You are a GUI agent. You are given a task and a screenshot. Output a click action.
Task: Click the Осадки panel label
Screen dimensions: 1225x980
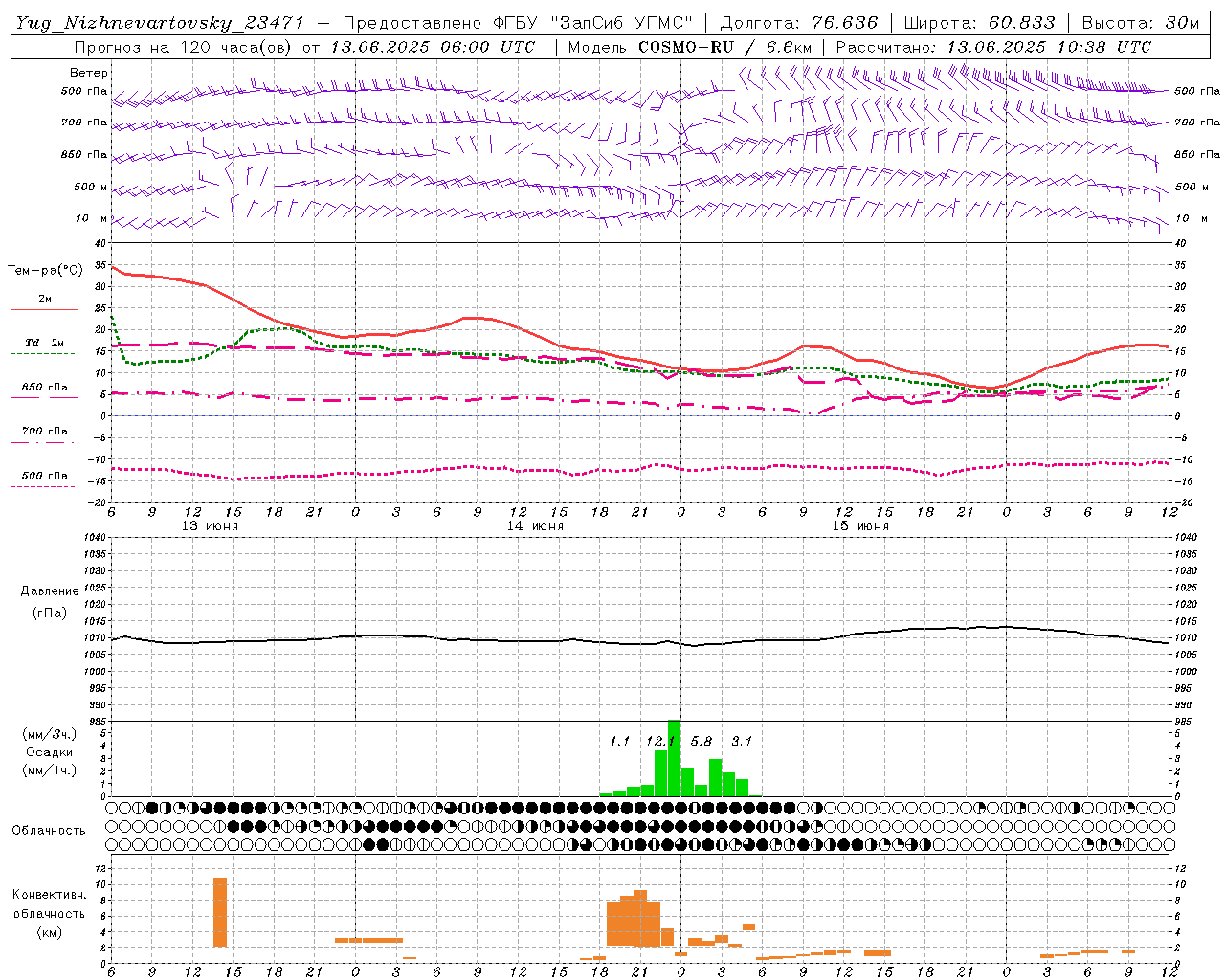49,752
